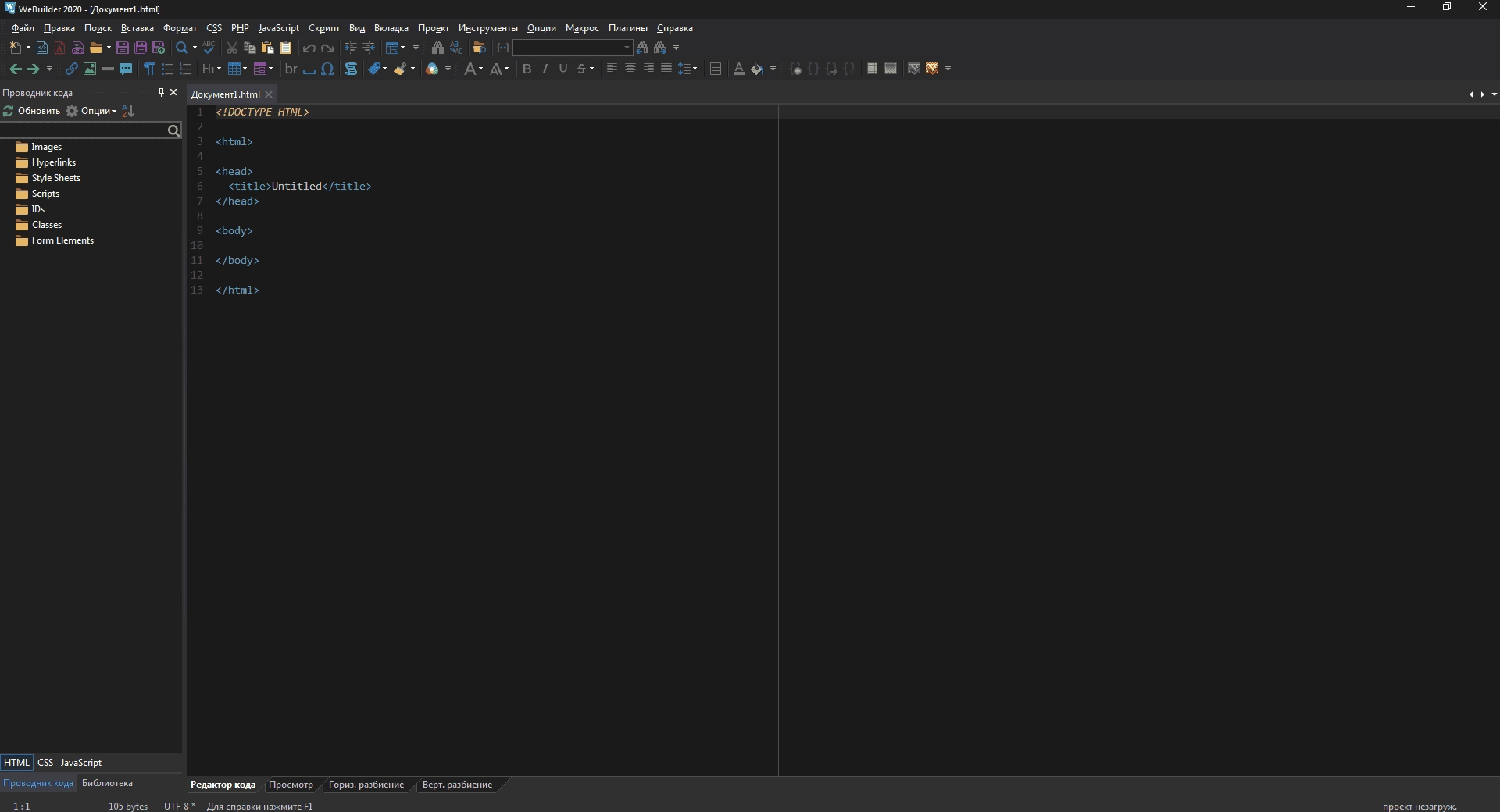
Task: Cut the selected text
Action: point(232,48)
